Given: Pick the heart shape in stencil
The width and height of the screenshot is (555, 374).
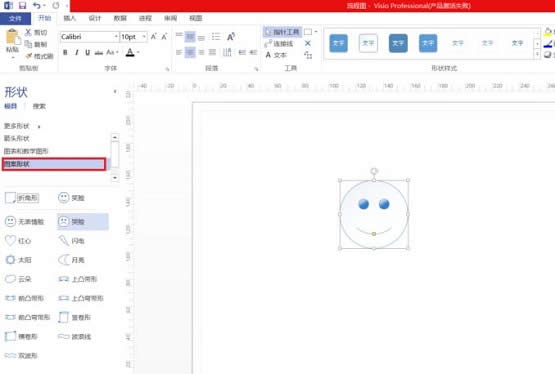Looking at the screenshot, I should 18,241.
